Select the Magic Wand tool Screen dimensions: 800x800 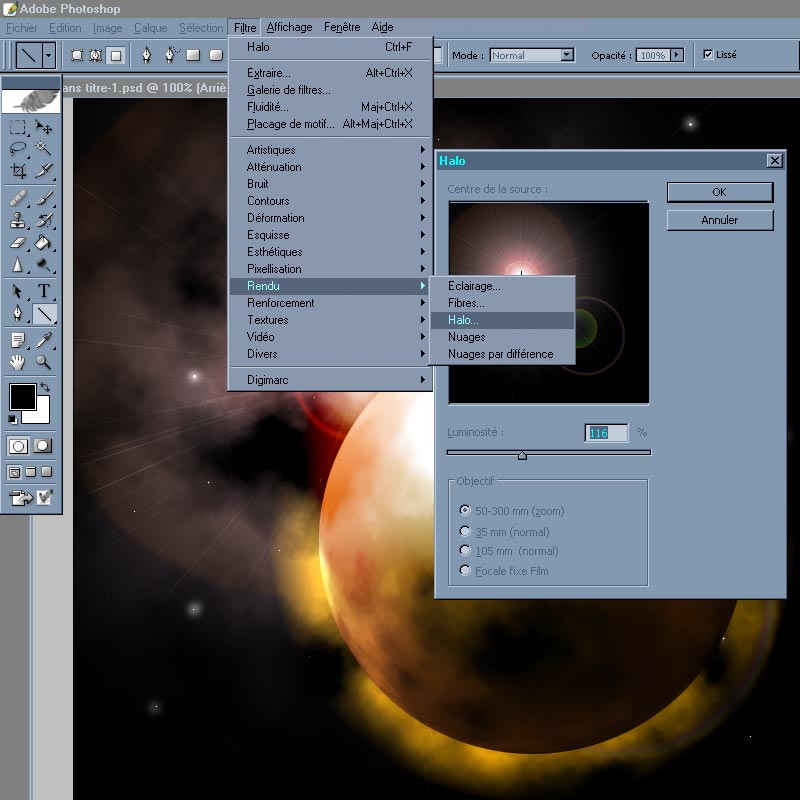(x=44, y=148)
